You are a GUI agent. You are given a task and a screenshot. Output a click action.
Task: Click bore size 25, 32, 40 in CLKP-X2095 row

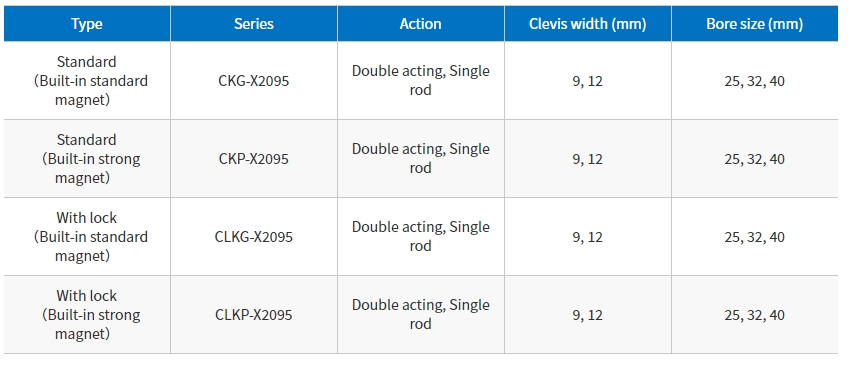754,315
